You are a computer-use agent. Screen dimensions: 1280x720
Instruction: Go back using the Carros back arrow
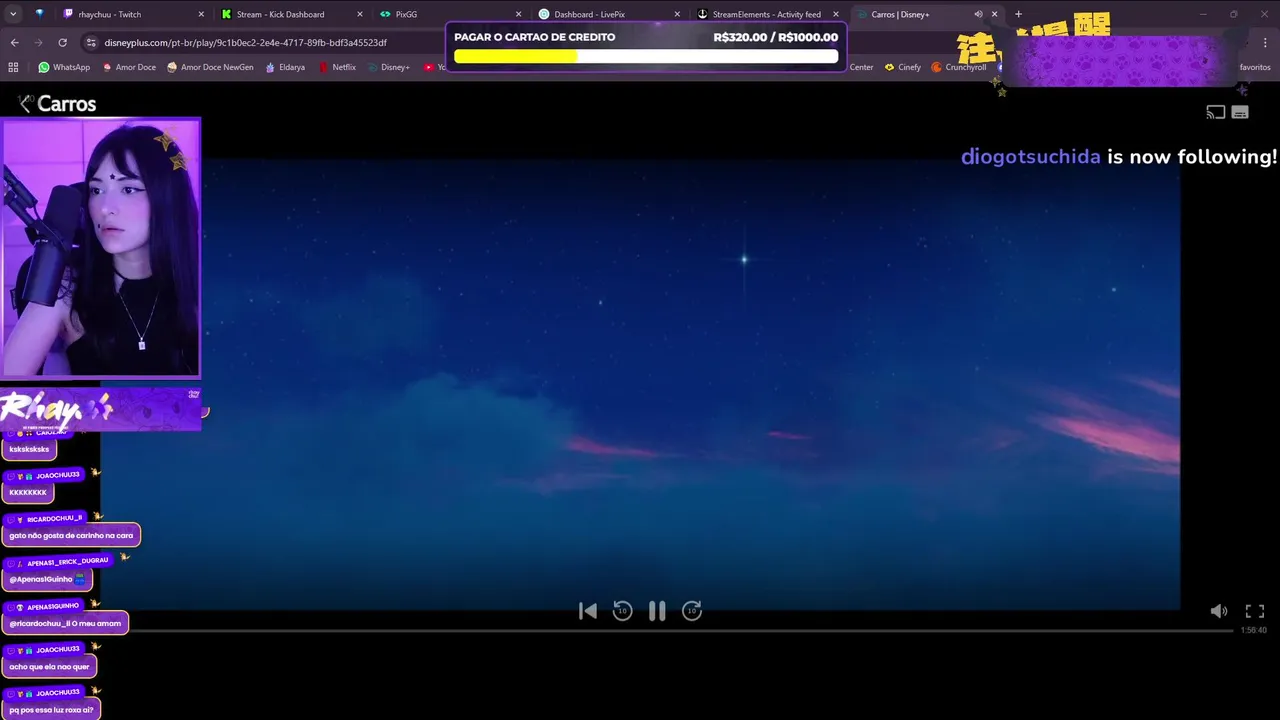[26, 104]
